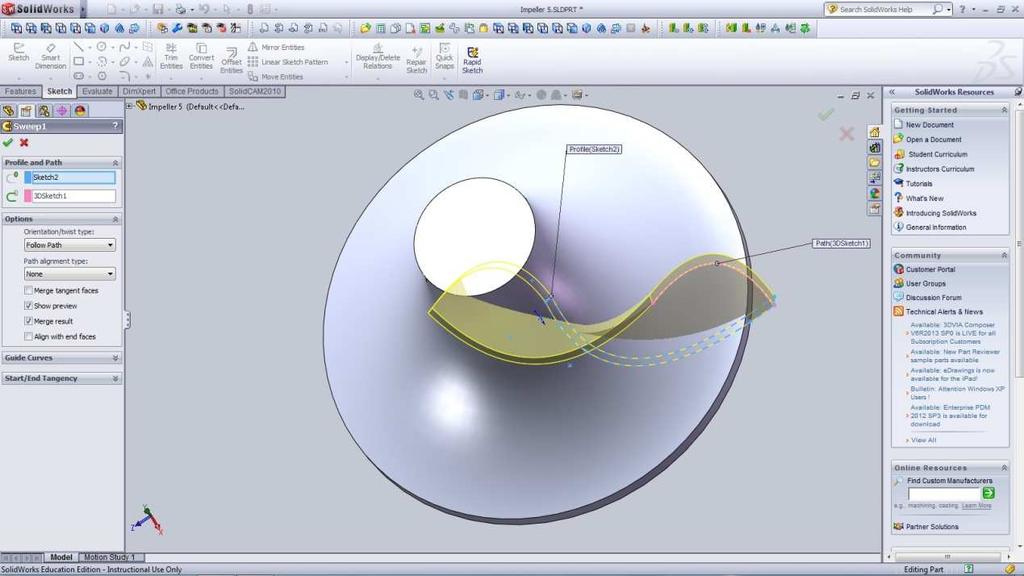Click the pink path color swatch

pyautogui.click(x=28, y=196)
